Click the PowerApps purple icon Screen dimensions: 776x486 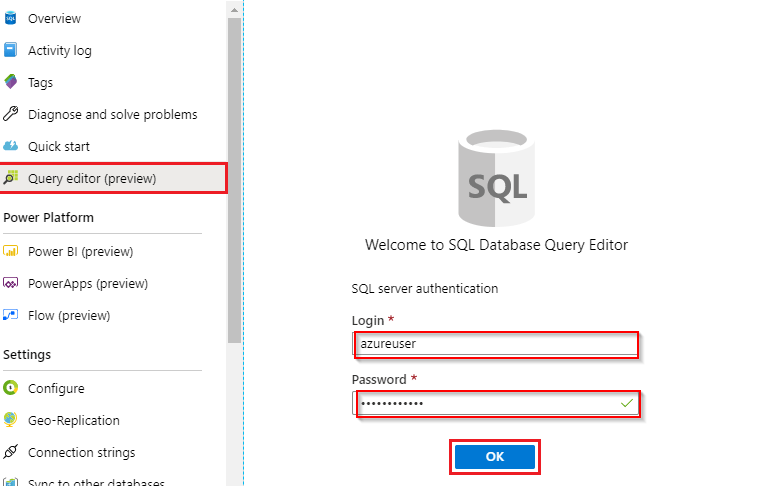[10, 283]
